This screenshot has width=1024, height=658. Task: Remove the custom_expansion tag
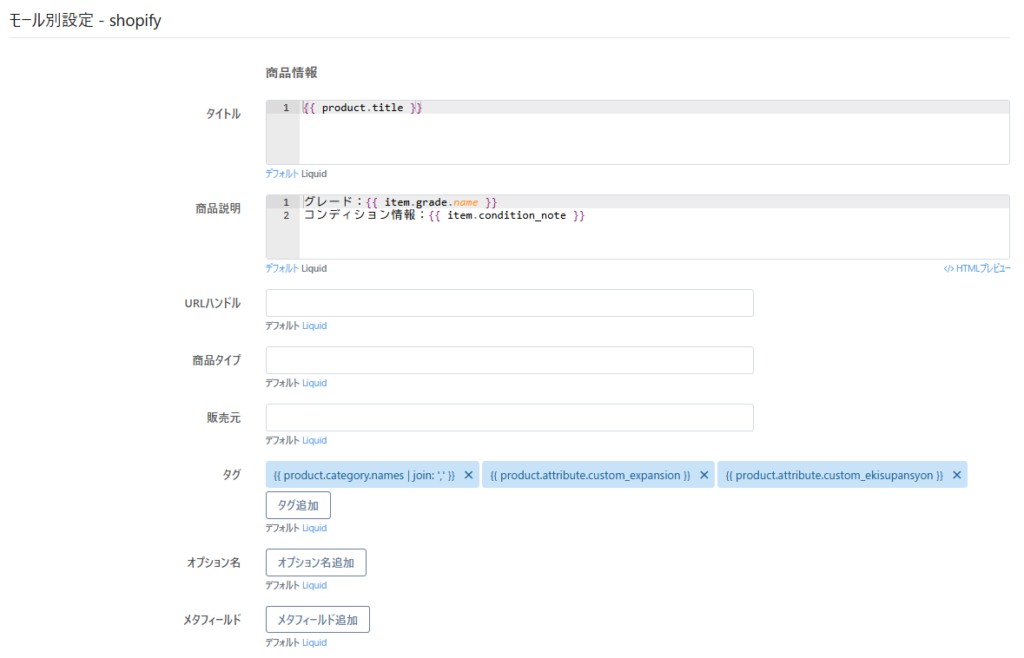pyautogui.click(x=704, y=475)
